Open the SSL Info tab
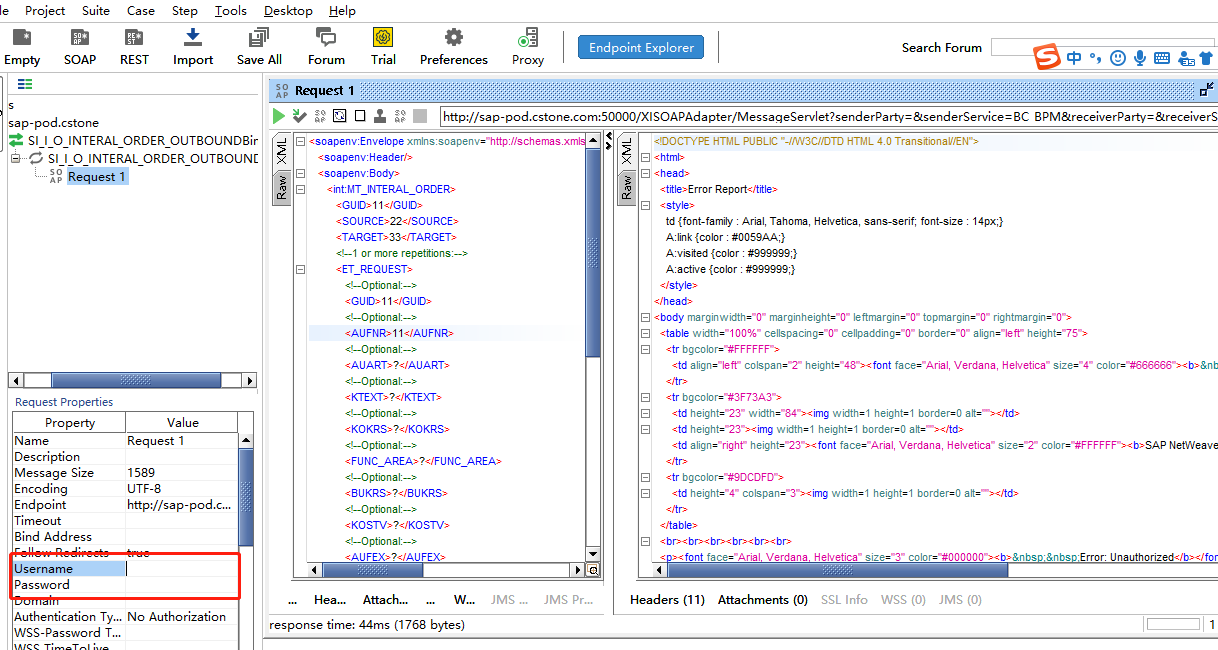This screenshot has height=650, width=1218. 844,599
